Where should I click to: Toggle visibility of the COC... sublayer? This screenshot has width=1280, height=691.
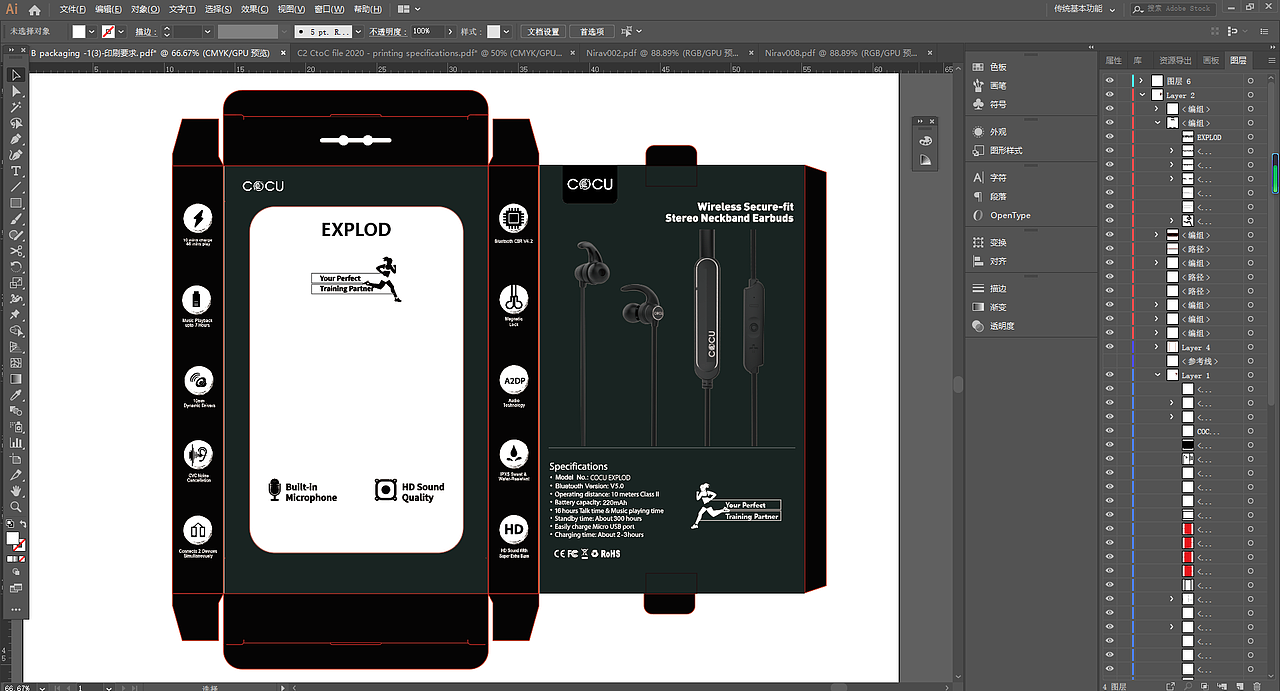(x=1109, y=431)
